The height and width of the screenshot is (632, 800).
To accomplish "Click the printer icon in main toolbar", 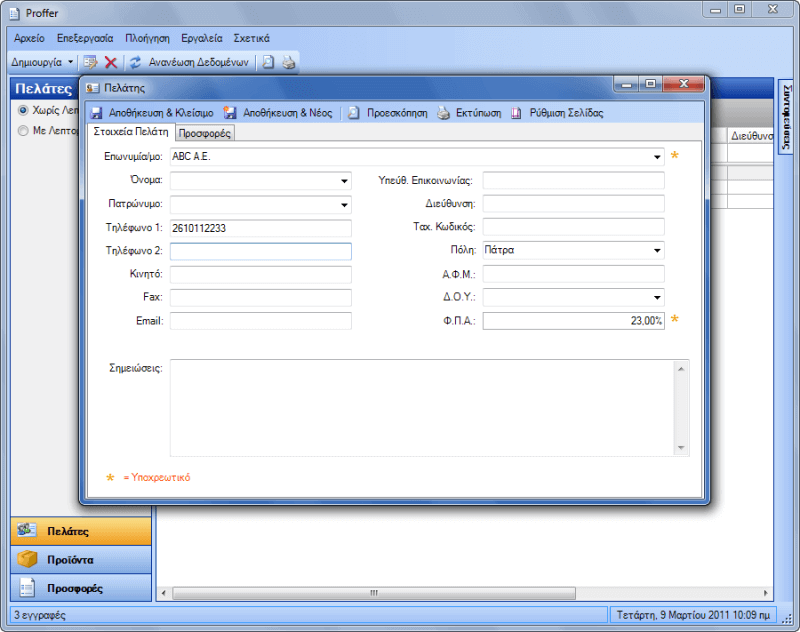I will tap(288, 62).
